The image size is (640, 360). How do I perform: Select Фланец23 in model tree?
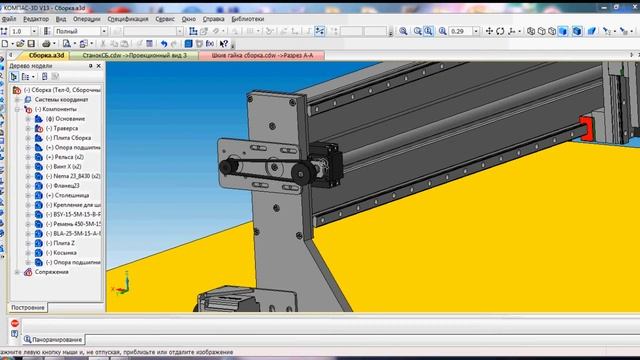[62, 186]
